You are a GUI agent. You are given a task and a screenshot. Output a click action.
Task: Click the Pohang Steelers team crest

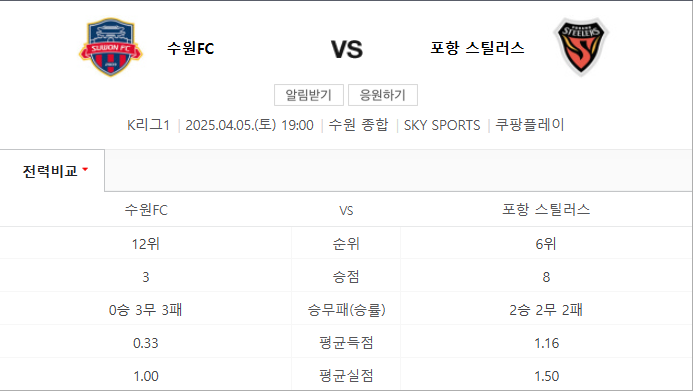click(x=581, y=47)
